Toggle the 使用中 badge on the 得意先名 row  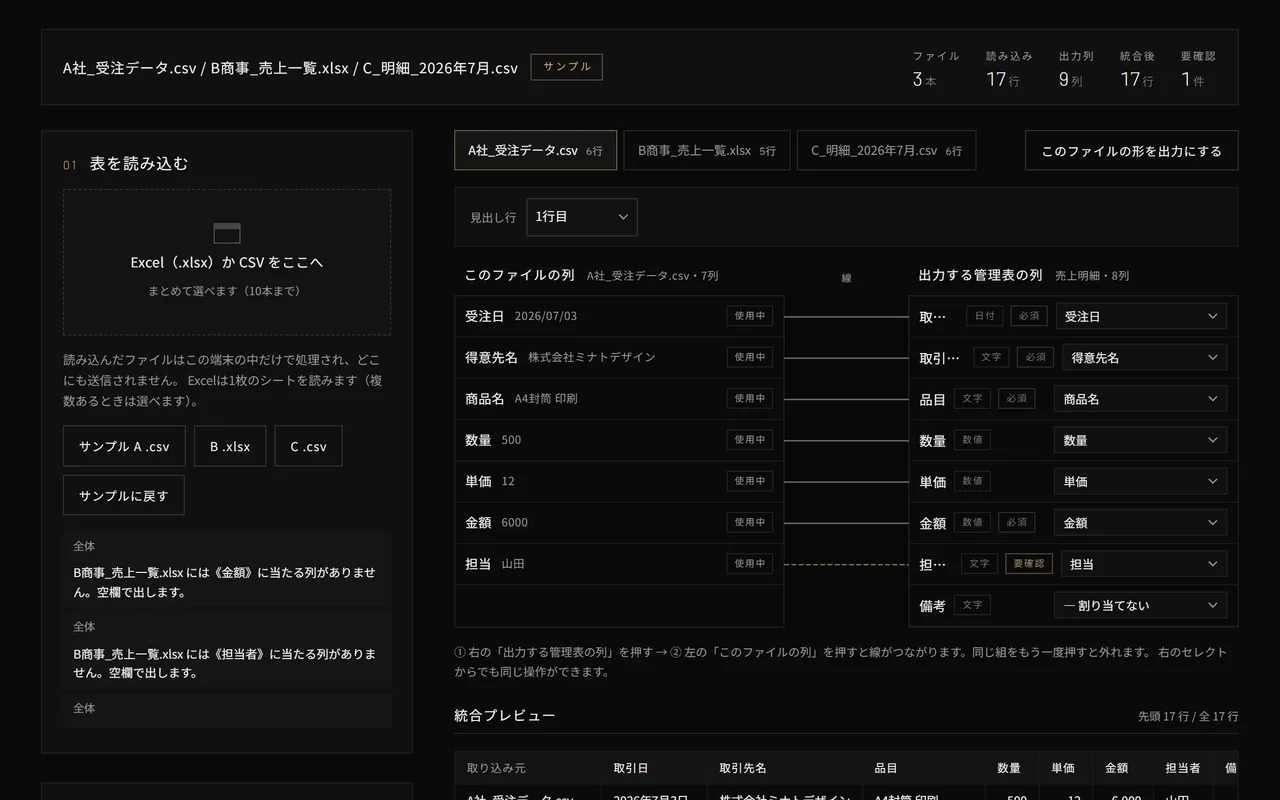(750, 357)
